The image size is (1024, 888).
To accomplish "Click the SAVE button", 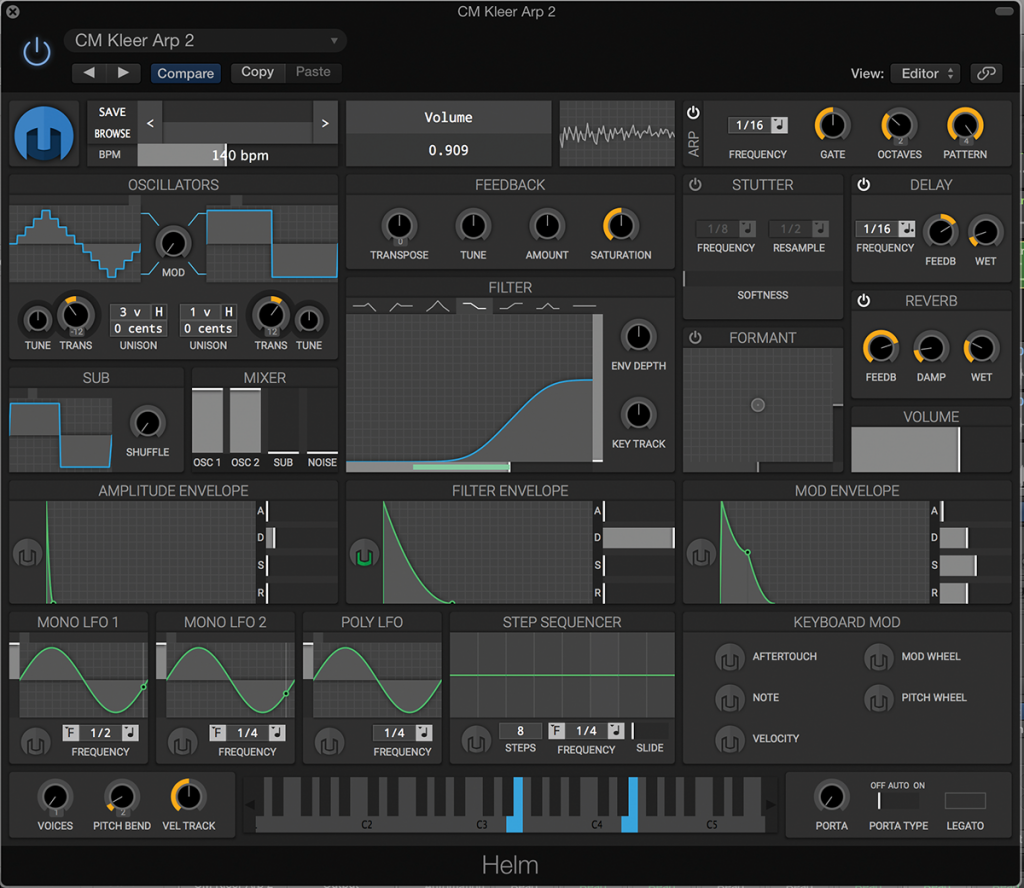I will 112,112.
